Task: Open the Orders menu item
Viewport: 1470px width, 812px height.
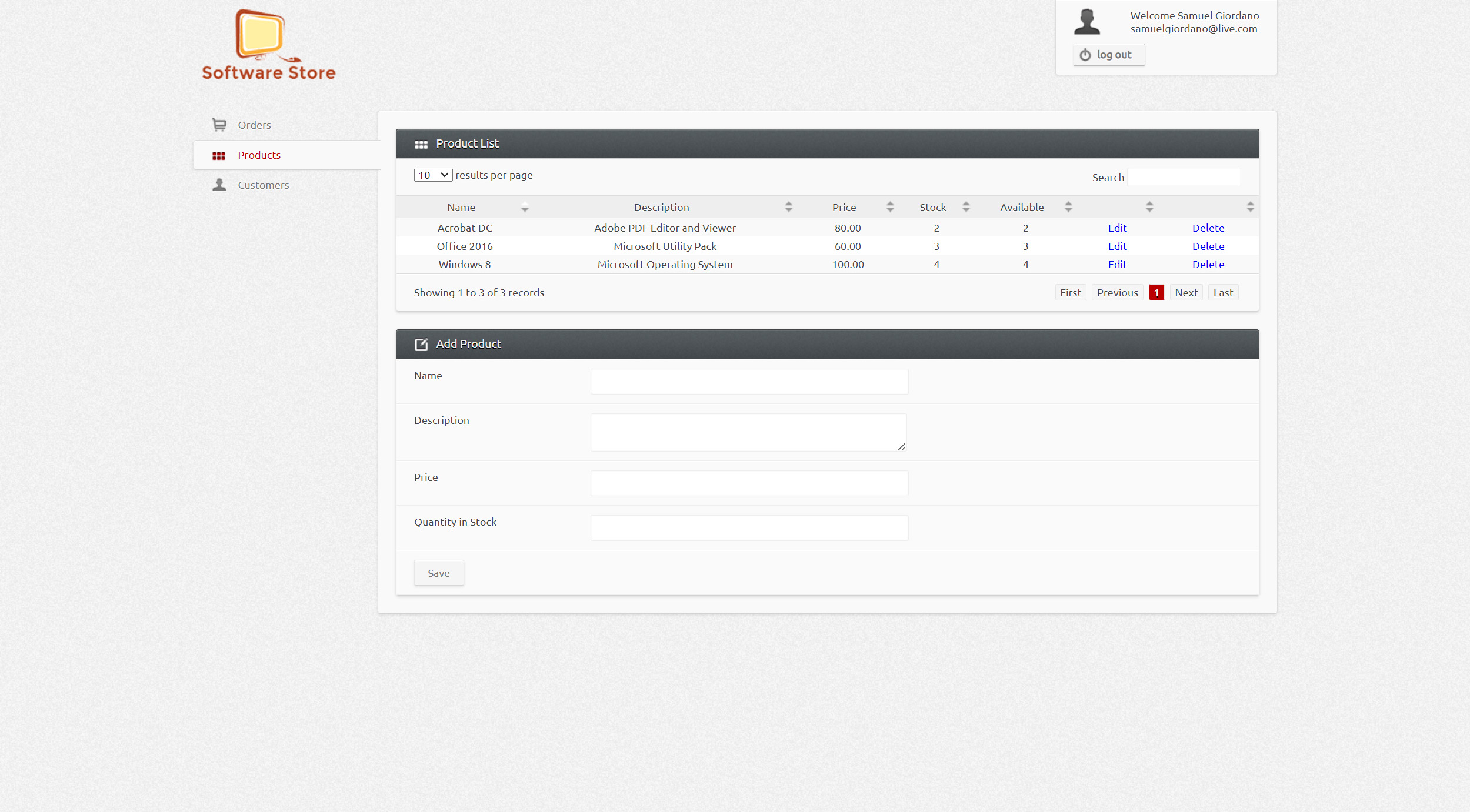Action: tap(254, 125)
